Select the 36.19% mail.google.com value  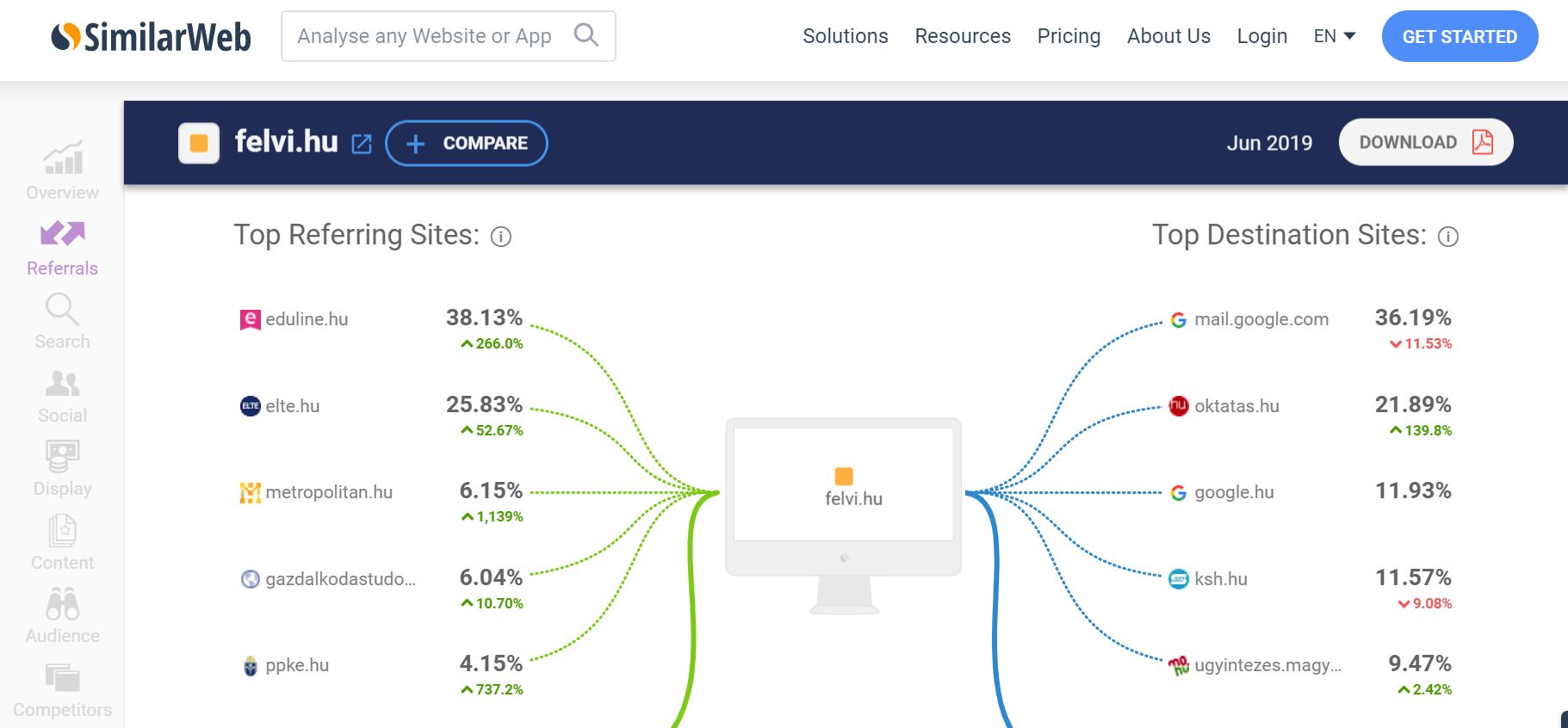[x=1413, y=318]
